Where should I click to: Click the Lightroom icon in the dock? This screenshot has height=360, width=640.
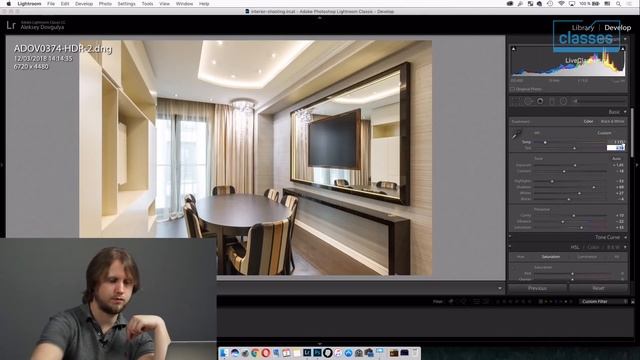(x=307, y=353)
